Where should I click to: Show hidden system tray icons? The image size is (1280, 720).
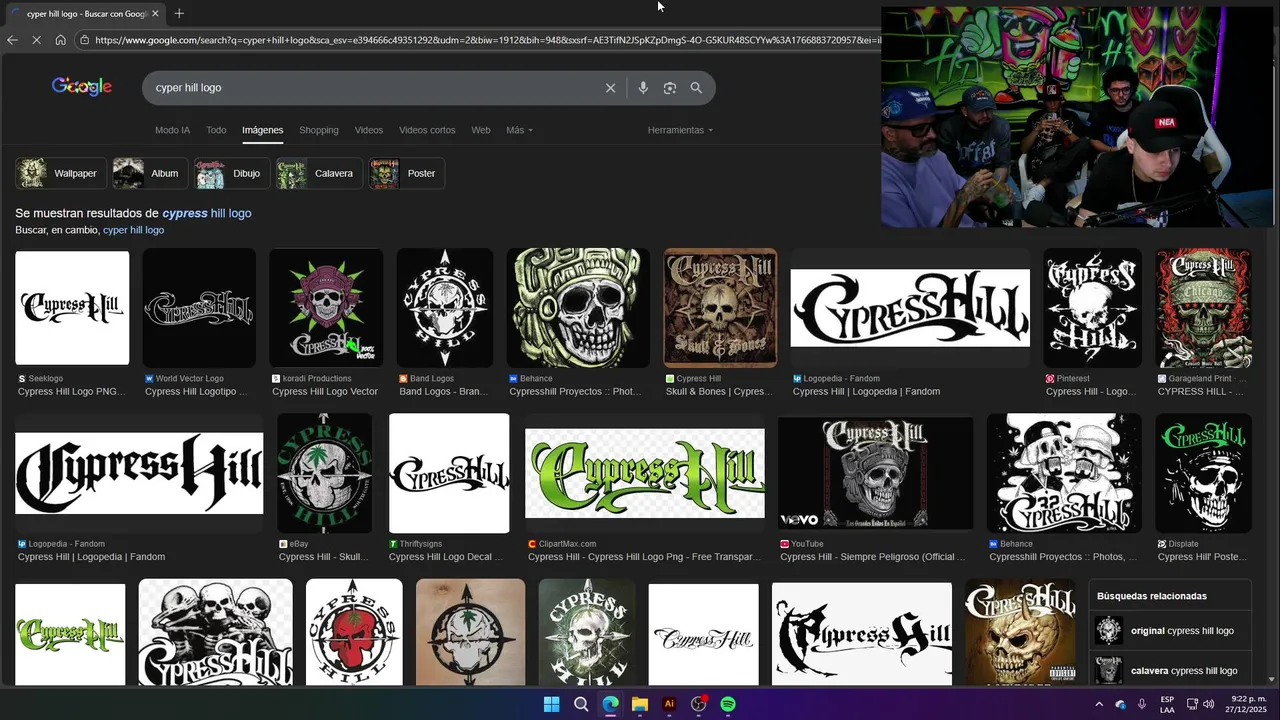coord(1099,704)
